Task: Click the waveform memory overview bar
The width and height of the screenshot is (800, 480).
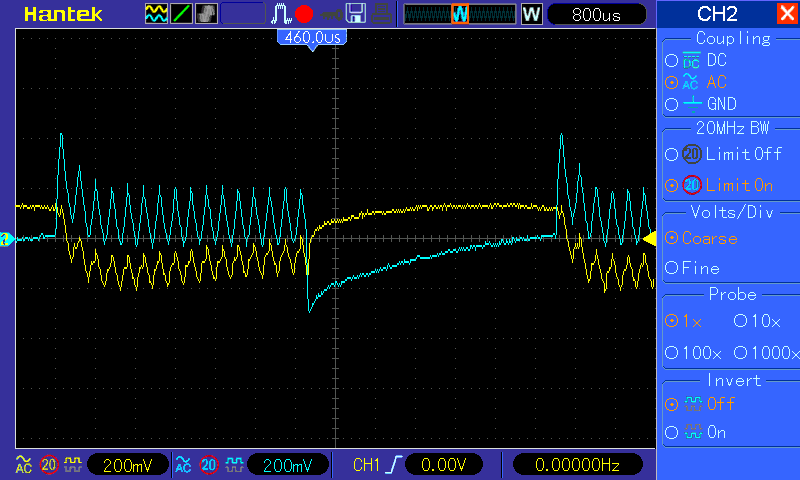Action: 460,14
